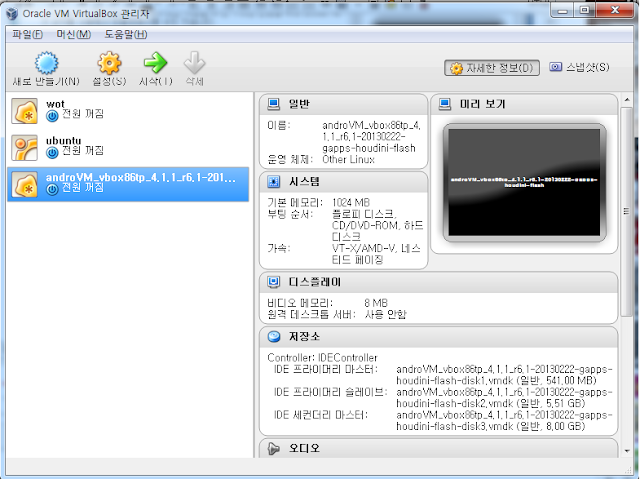Click the name (이름) label in General

[x=279, y=125]
